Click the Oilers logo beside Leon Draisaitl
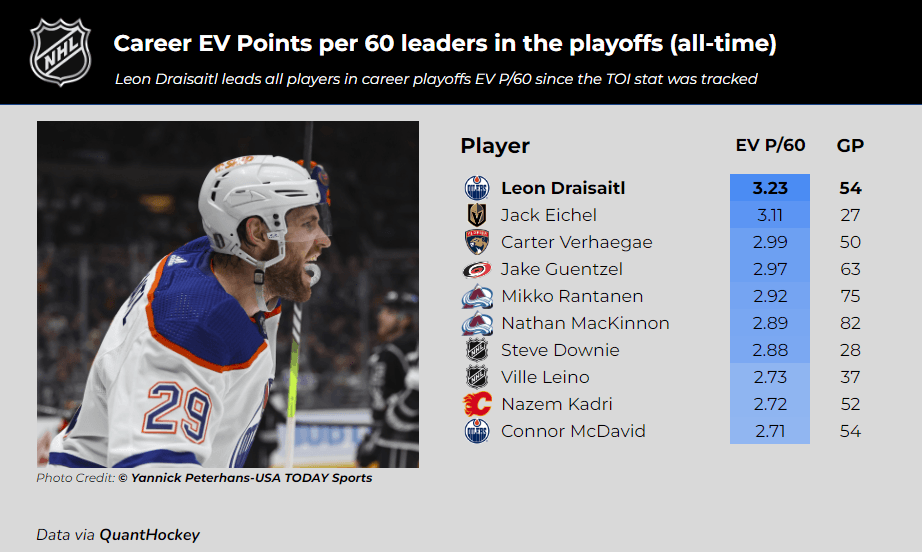This screenshot has width=922, height=552. (476, 188)
